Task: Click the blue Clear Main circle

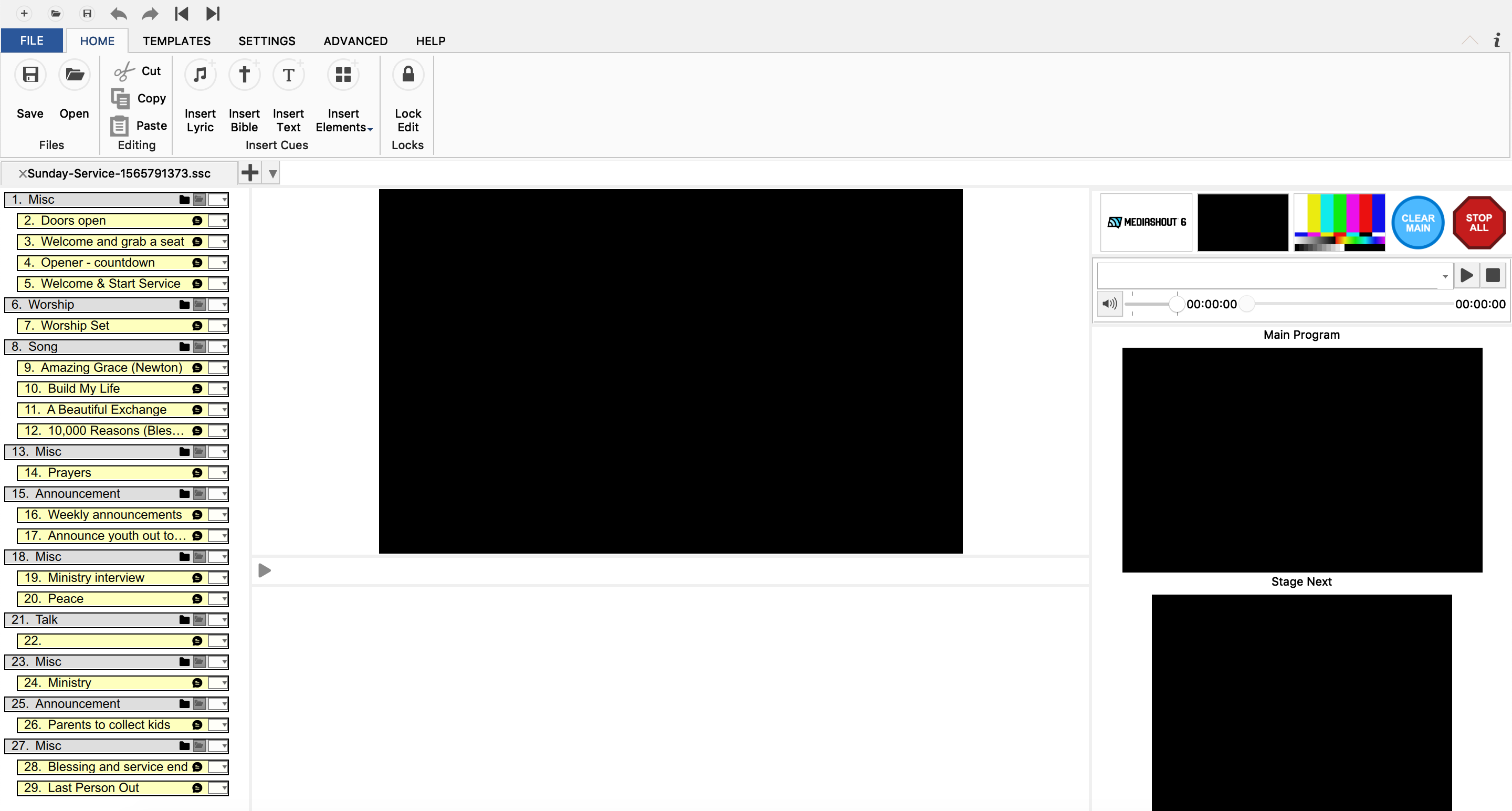Action: pos(1417,223)
